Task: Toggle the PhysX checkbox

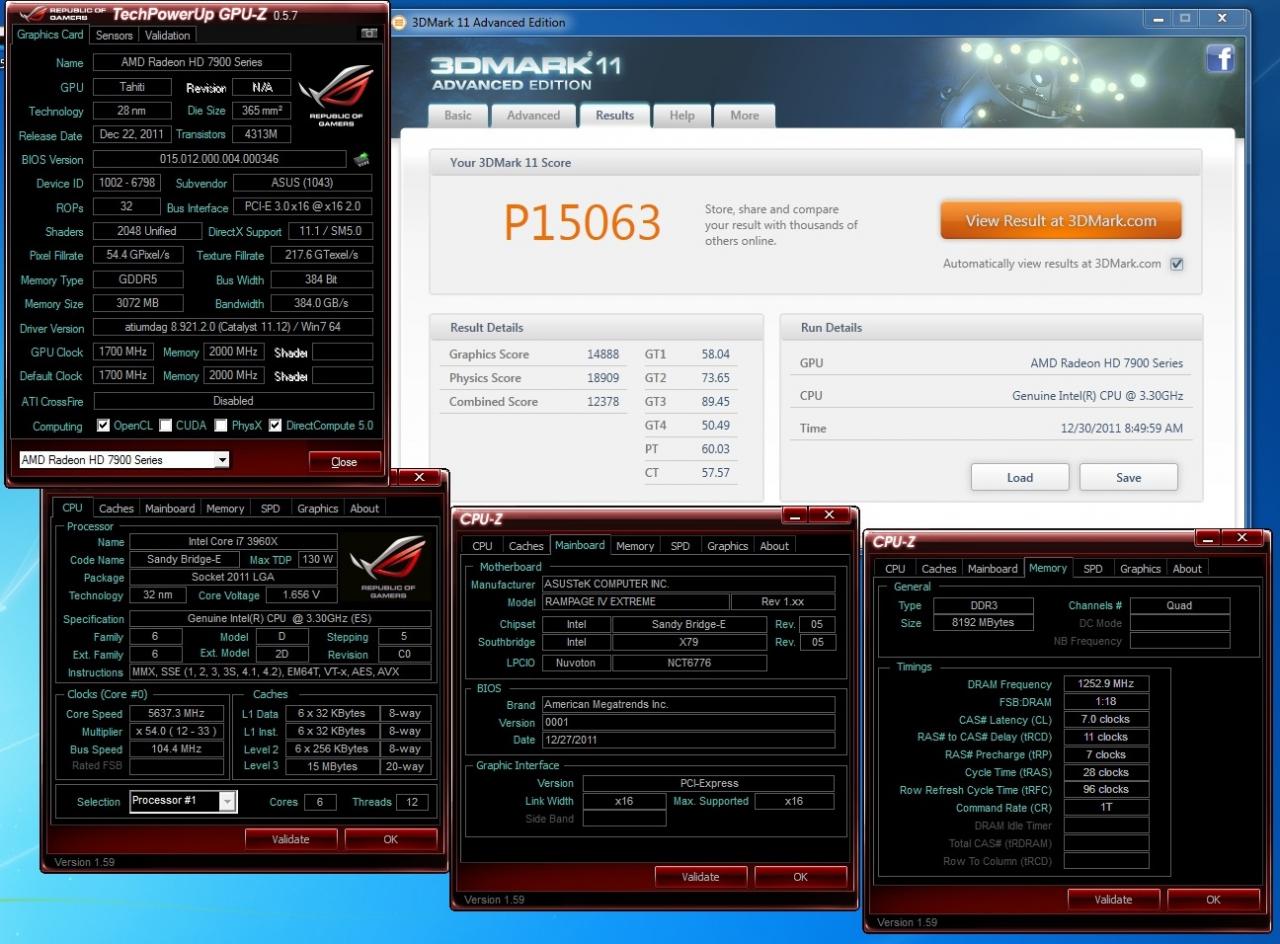Action: coord(220,425)
